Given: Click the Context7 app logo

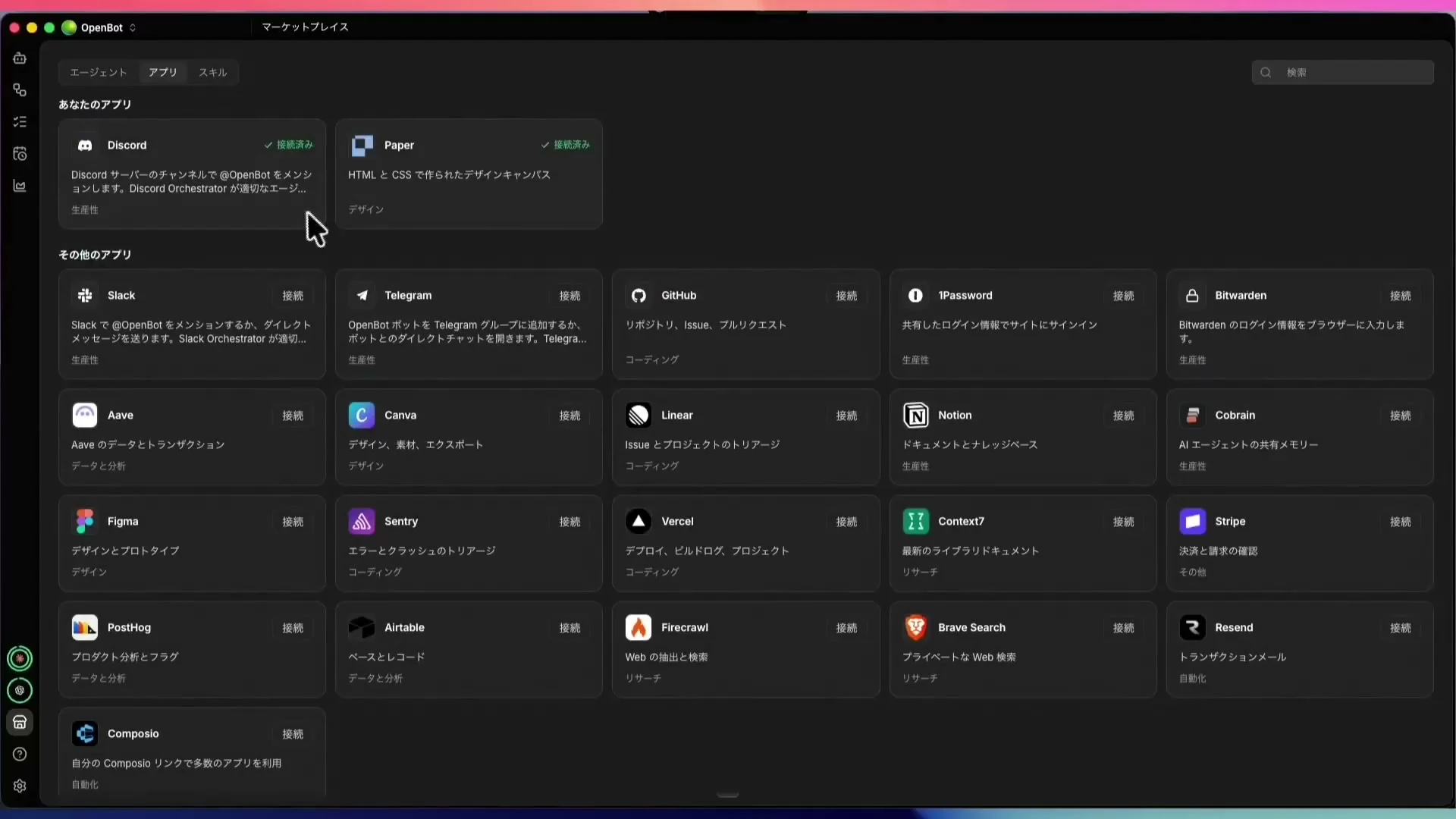Looking at the screenshot, I should pyautogui.click(x=915, y=521).
